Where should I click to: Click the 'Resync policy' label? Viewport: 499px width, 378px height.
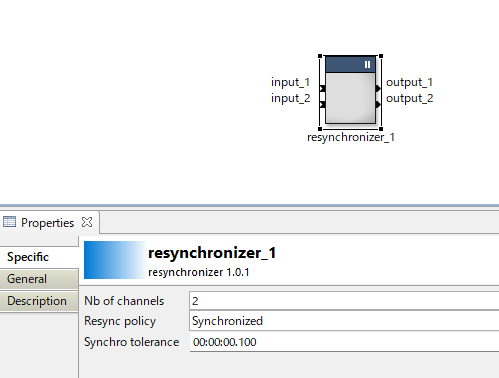coord(120,321)
